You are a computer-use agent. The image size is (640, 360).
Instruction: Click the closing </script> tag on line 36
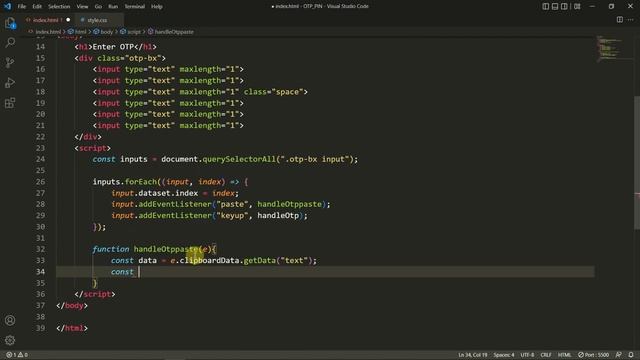coord(95,294)
